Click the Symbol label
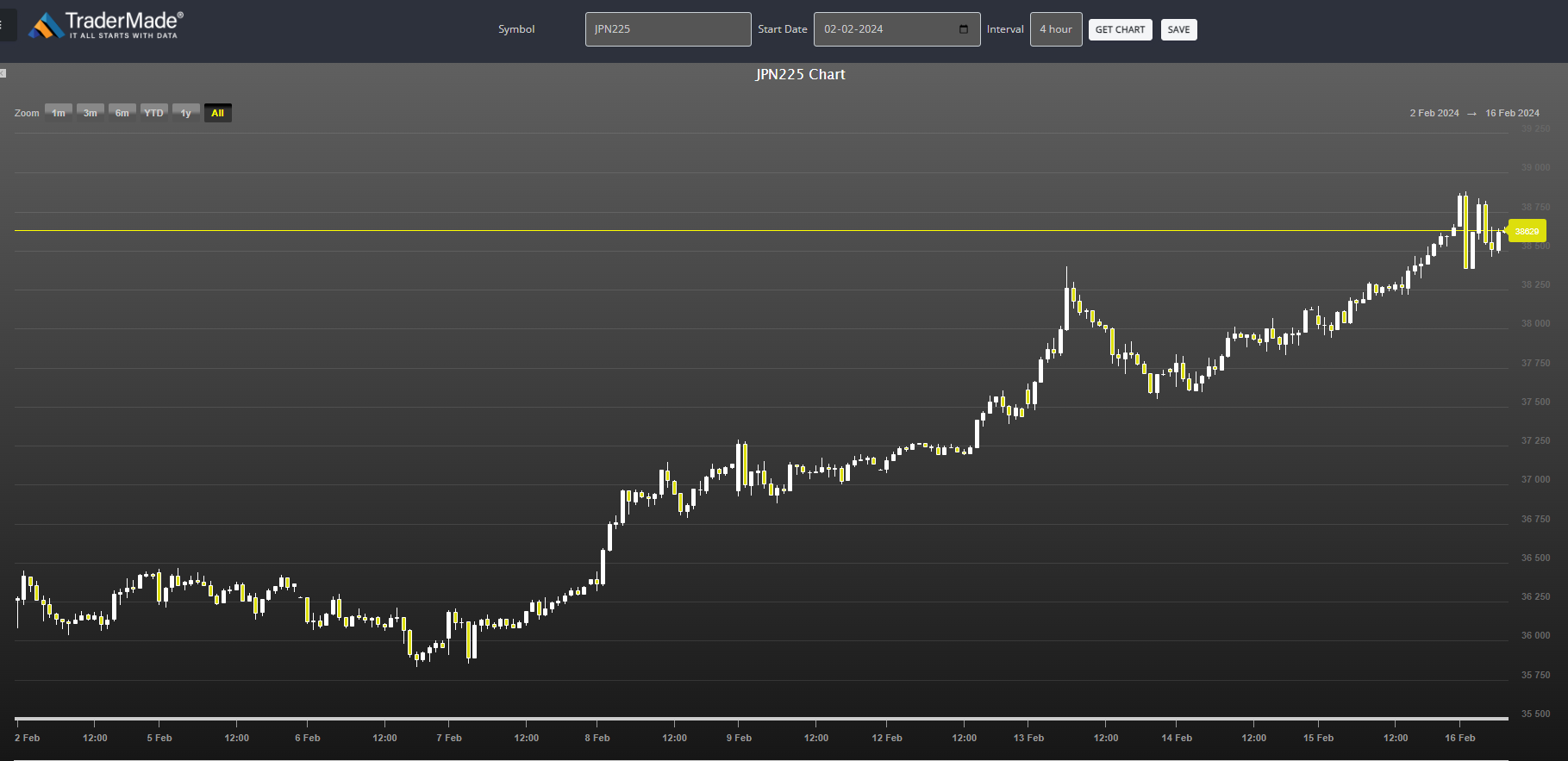 [x=516, y=29]
